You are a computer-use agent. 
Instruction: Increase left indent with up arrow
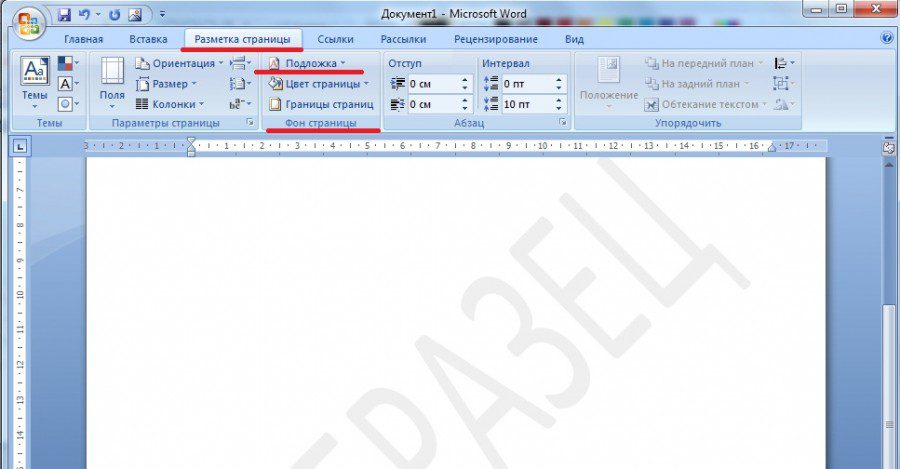(465, 80)
